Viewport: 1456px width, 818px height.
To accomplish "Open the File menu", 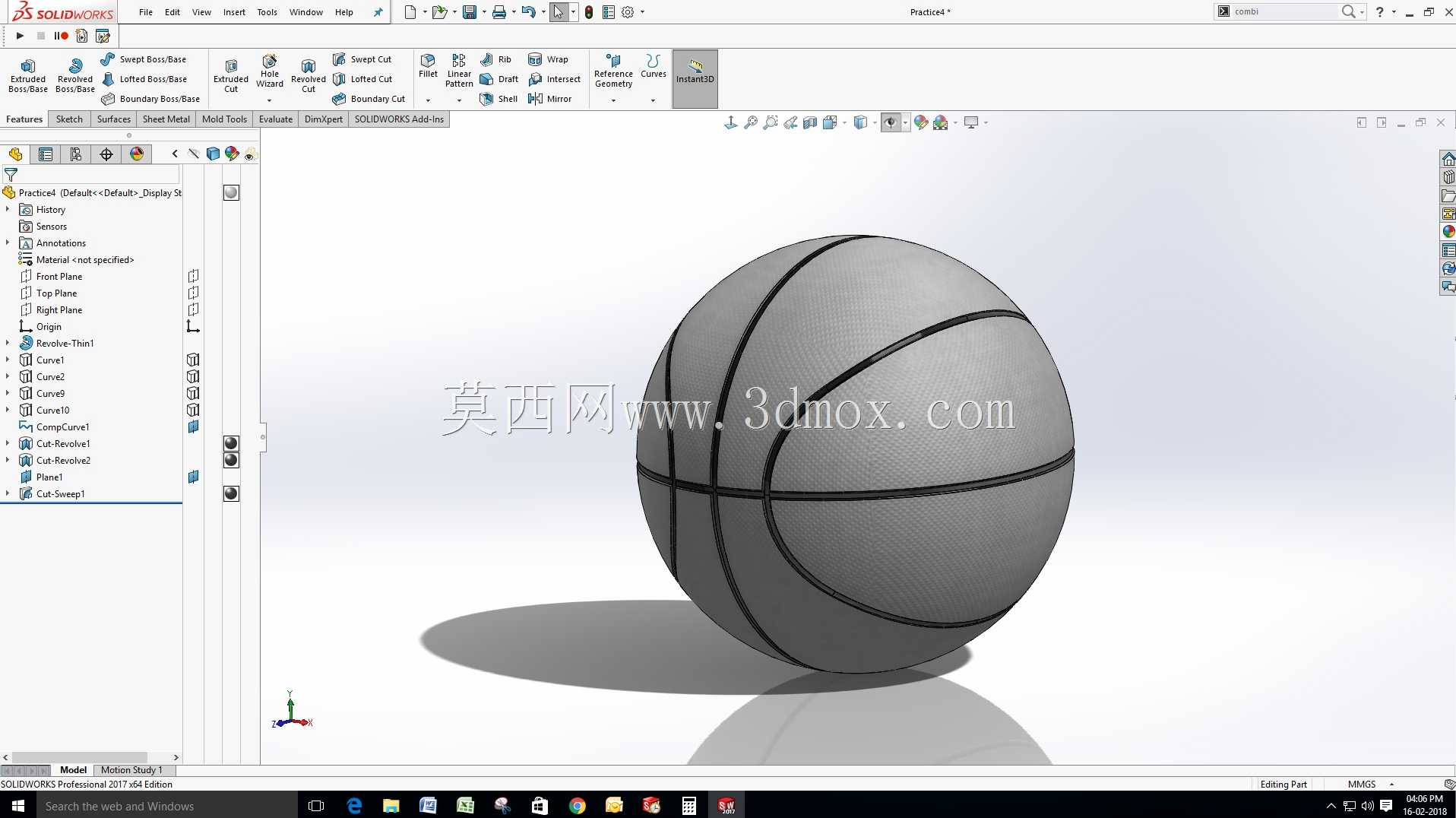I will point(146,12).
